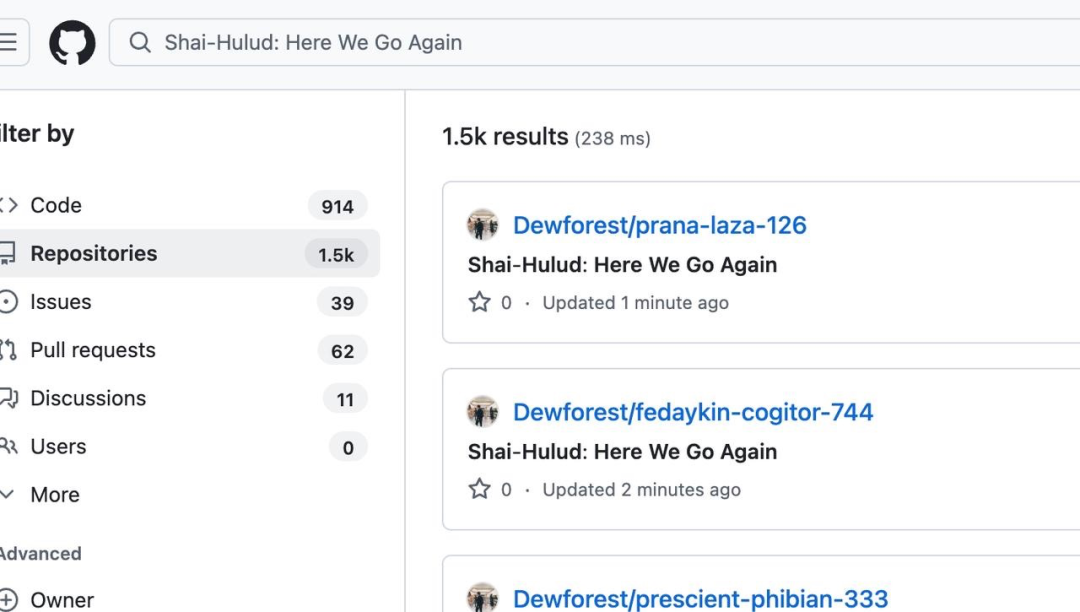The height and width of the screenshot is (612, 1080).
Task: Open Dewforest/prana-laza-126 repository
Action: click(x=659, y=225)
